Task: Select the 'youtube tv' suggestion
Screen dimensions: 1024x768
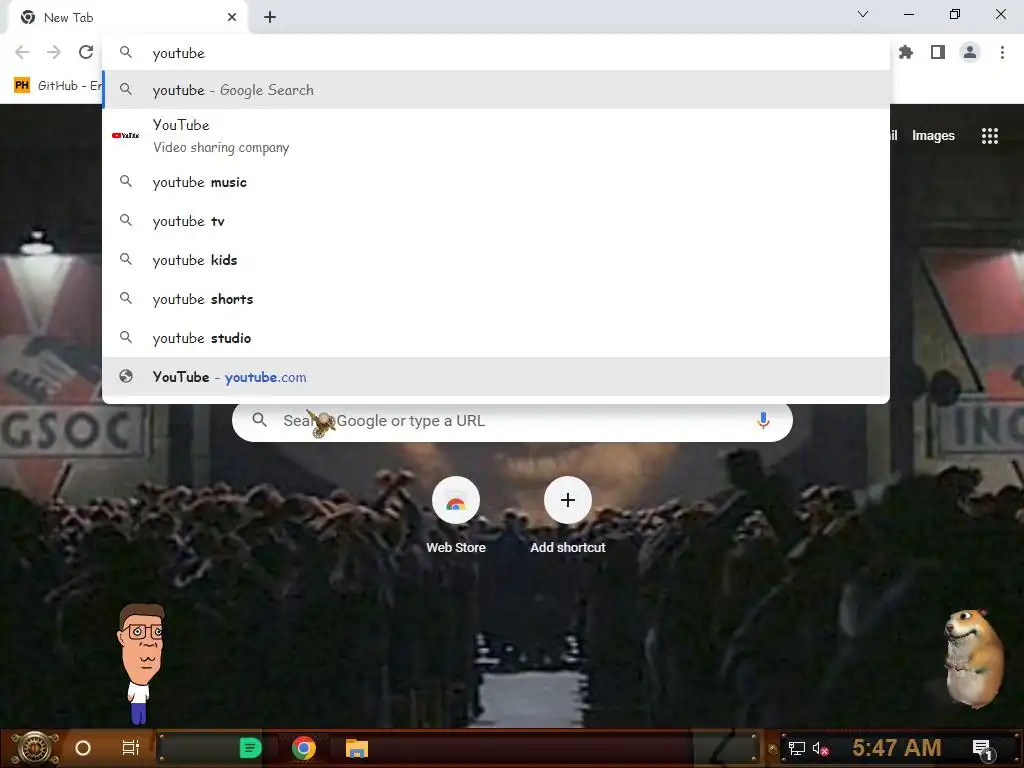Action: [496, 221]
